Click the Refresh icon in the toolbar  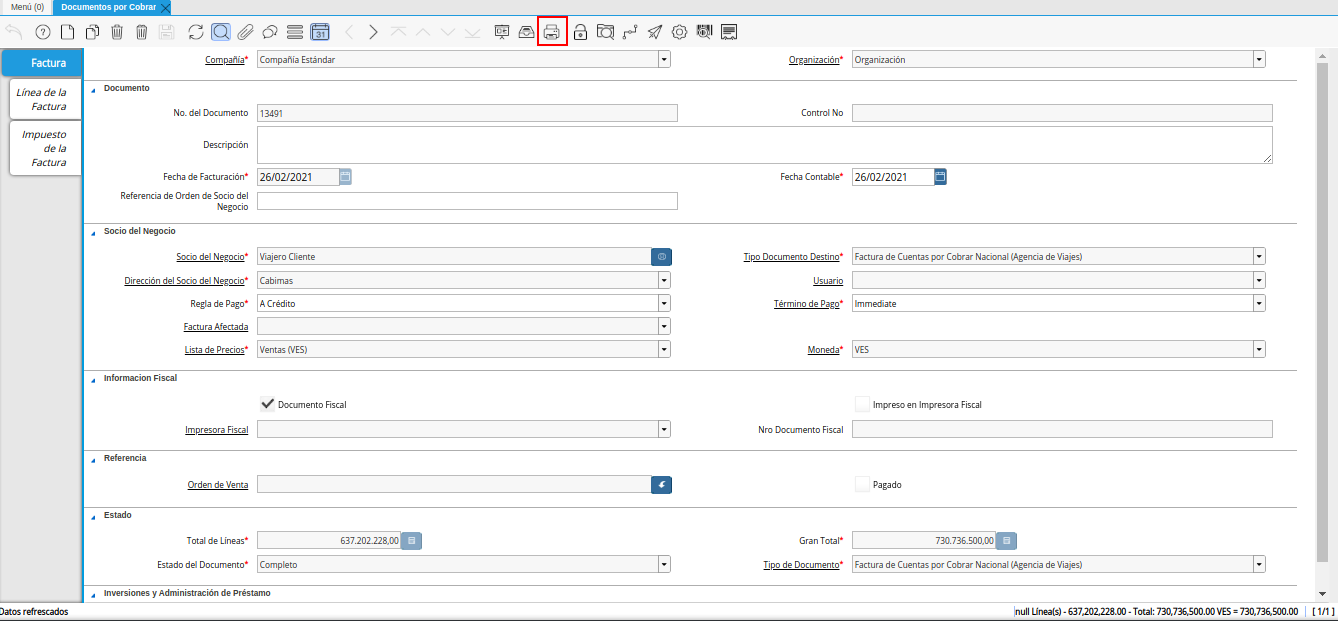pos(196,32)
